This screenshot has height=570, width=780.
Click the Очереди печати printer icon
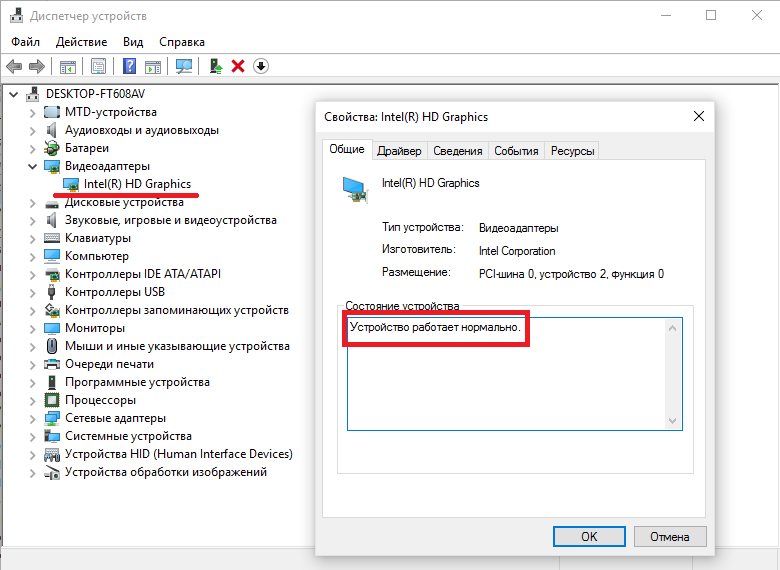click(x=52, y=364)
